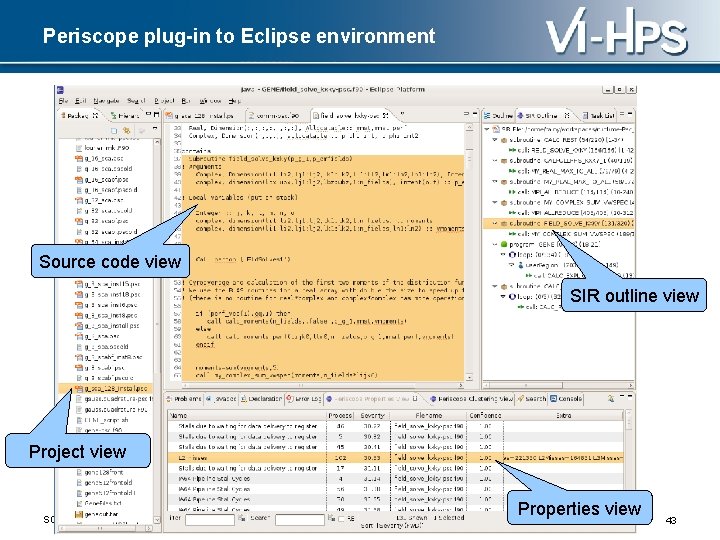This screenshot has width=720, height=540.
Task: Click the Eclipse application icon in title bar
Action: point(61,90)
